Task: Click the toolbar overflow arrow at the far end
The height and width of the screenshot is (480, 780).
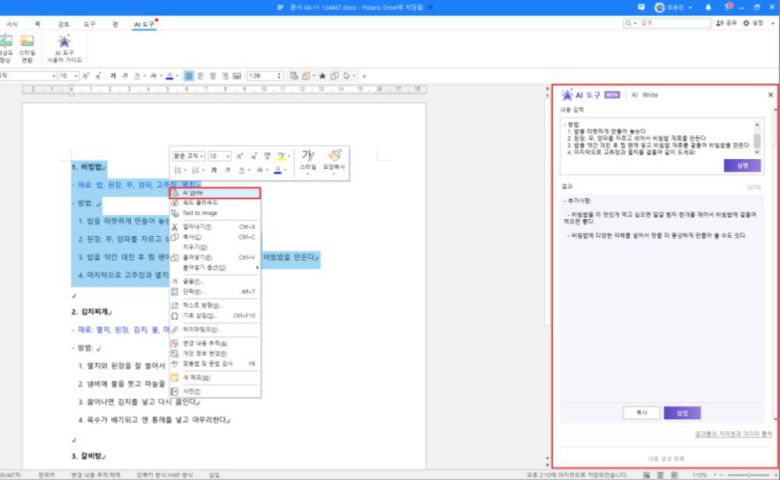Action: pyautogui.click(x=364, y=76)
